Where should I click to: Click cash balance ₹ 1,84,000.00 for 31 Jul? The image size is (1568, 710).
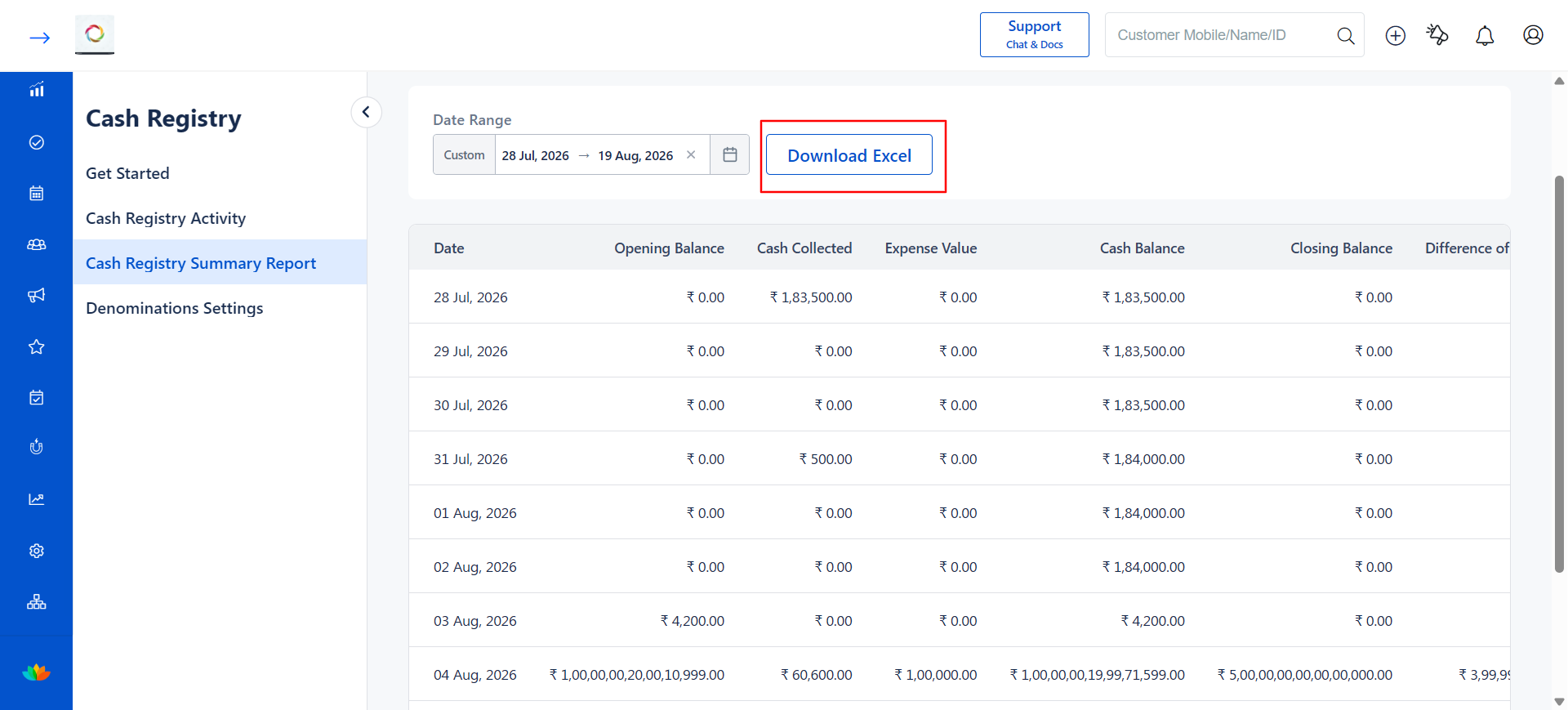1143,459
